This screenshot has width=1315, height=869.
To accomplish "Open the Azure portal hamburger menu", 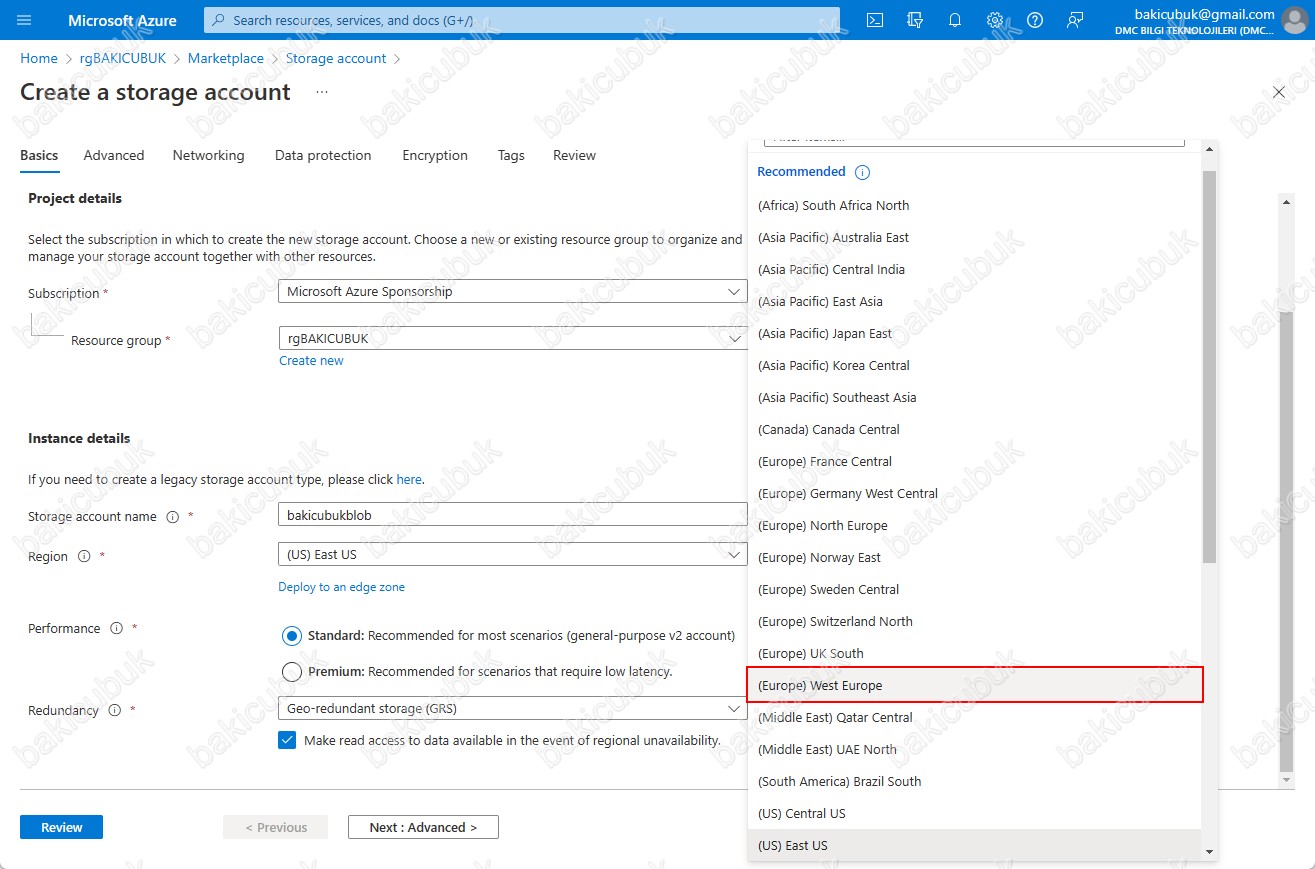I will point(25,20).
